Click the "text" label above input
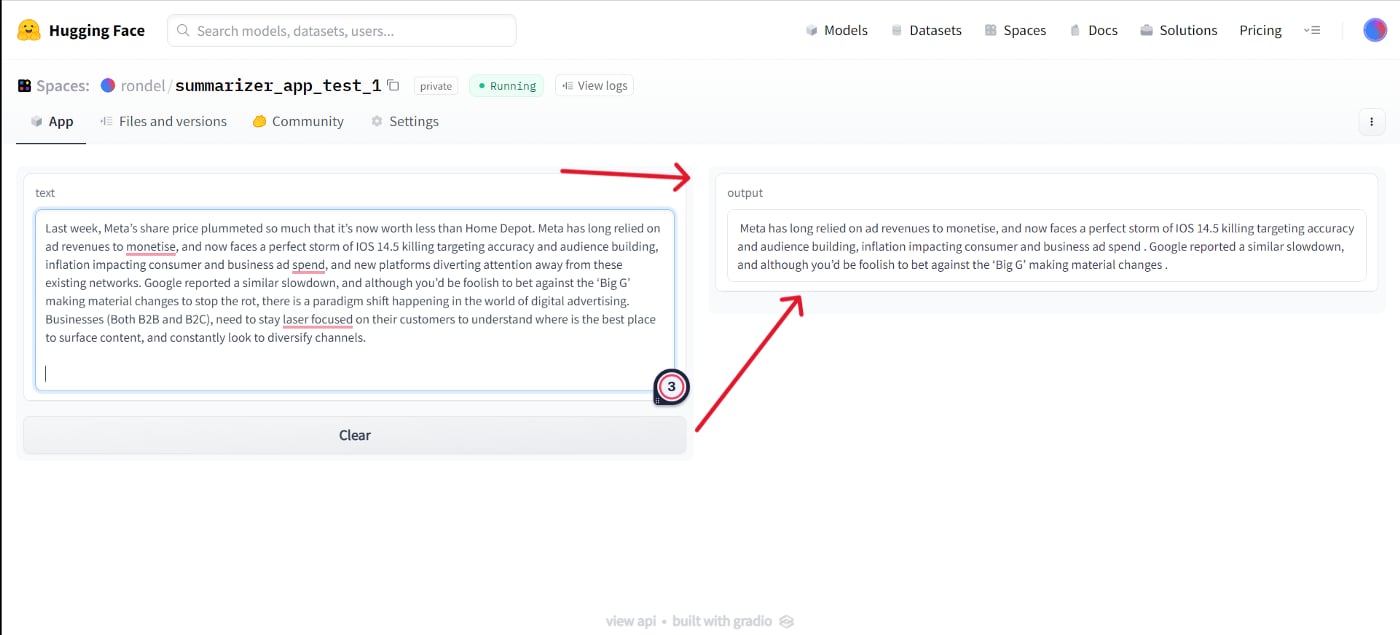 [x=45, y=192]
